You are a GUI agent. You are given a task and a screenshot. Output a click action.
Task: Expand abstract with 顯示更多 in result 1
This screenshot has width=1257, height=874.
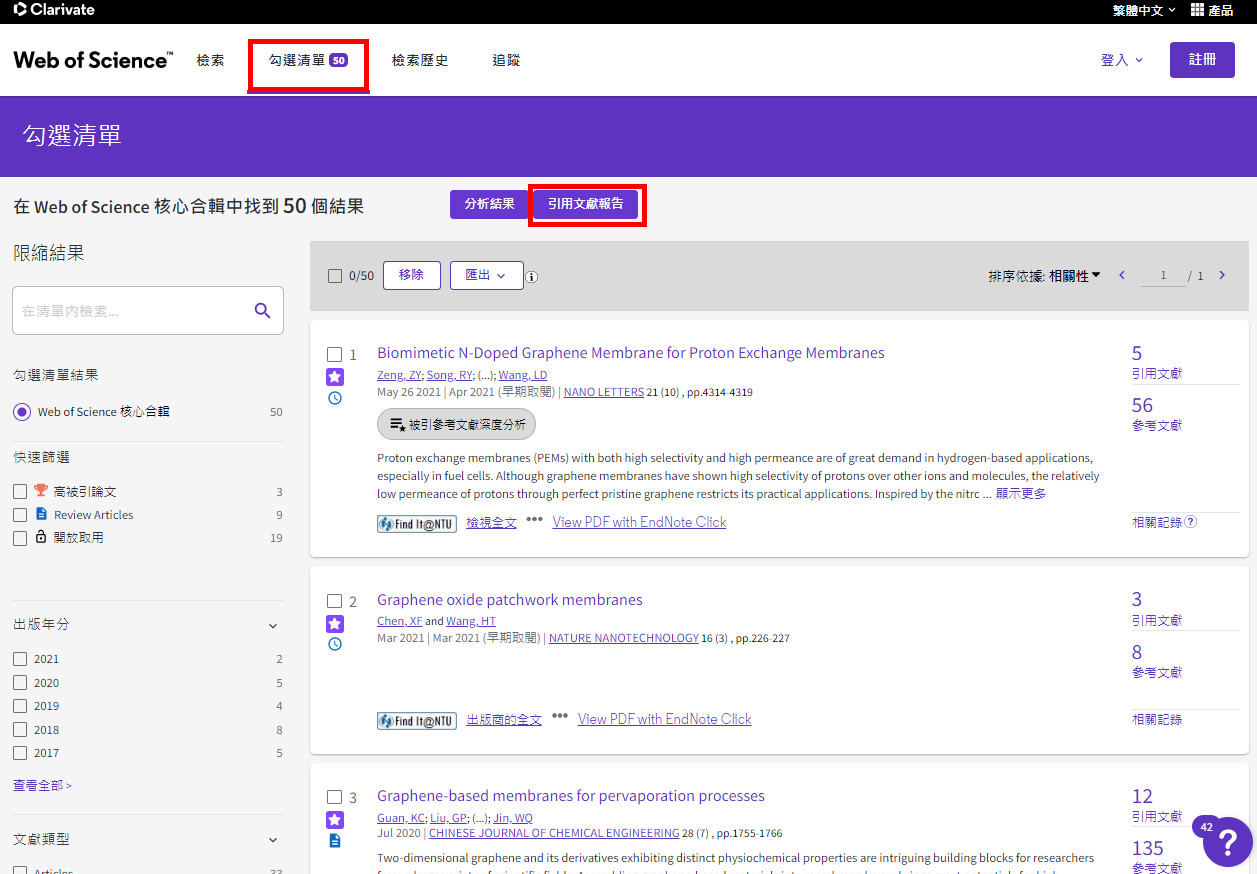1021,494
